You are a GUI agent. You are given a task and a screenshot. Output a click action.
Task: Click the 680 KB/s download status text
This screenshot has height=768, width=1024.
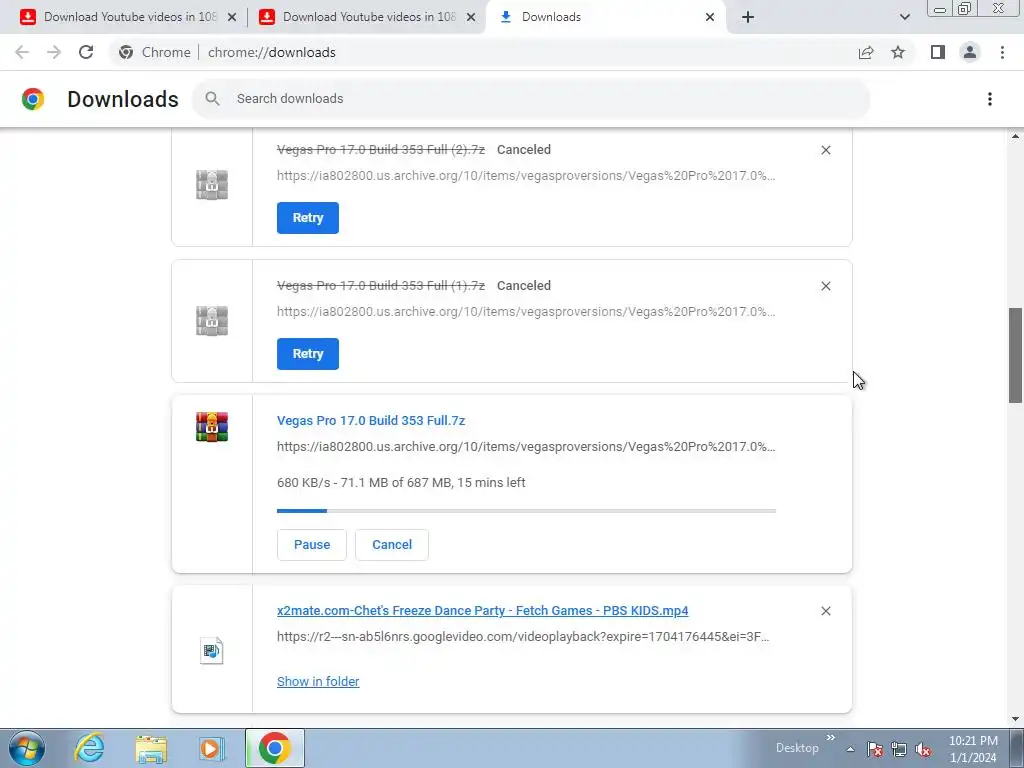pyautogui.click(x=401, y=483)
